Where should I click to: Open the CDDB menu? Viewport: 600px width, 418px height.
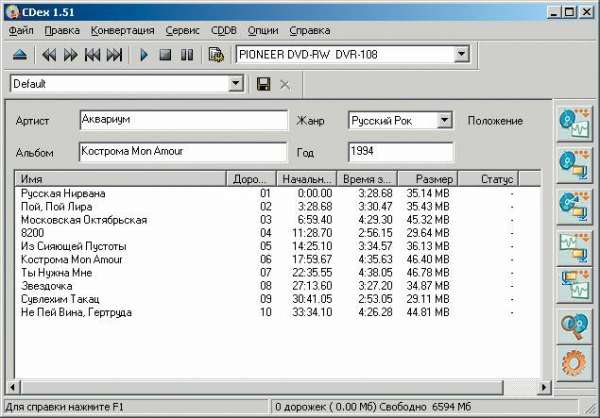(223, 31)
